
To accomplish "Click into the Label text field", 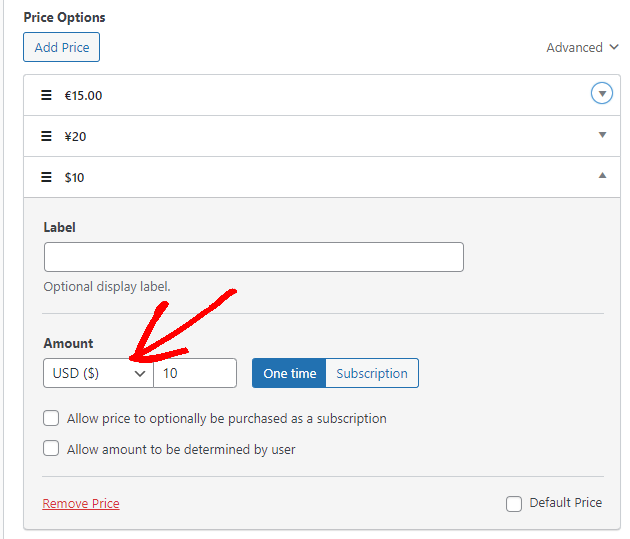I will tap(253, 257).
